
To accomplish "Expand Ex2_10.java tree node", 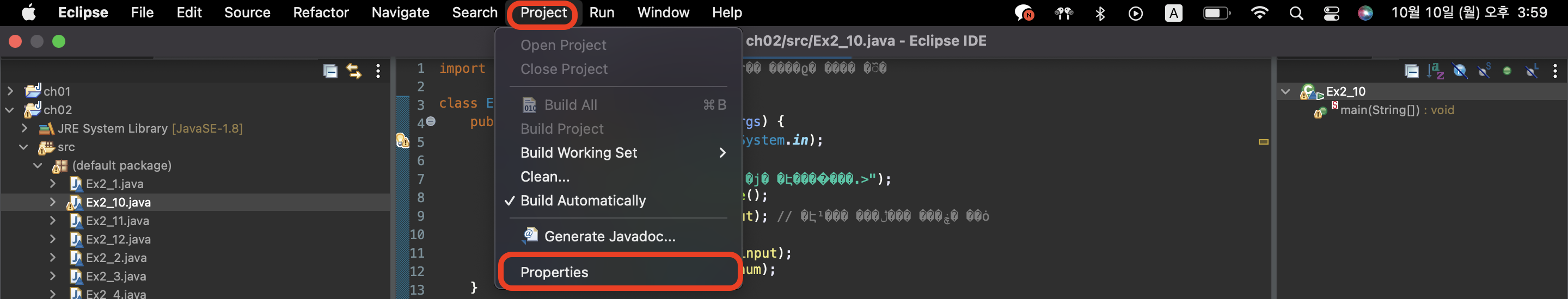I will tap(53, 202).
